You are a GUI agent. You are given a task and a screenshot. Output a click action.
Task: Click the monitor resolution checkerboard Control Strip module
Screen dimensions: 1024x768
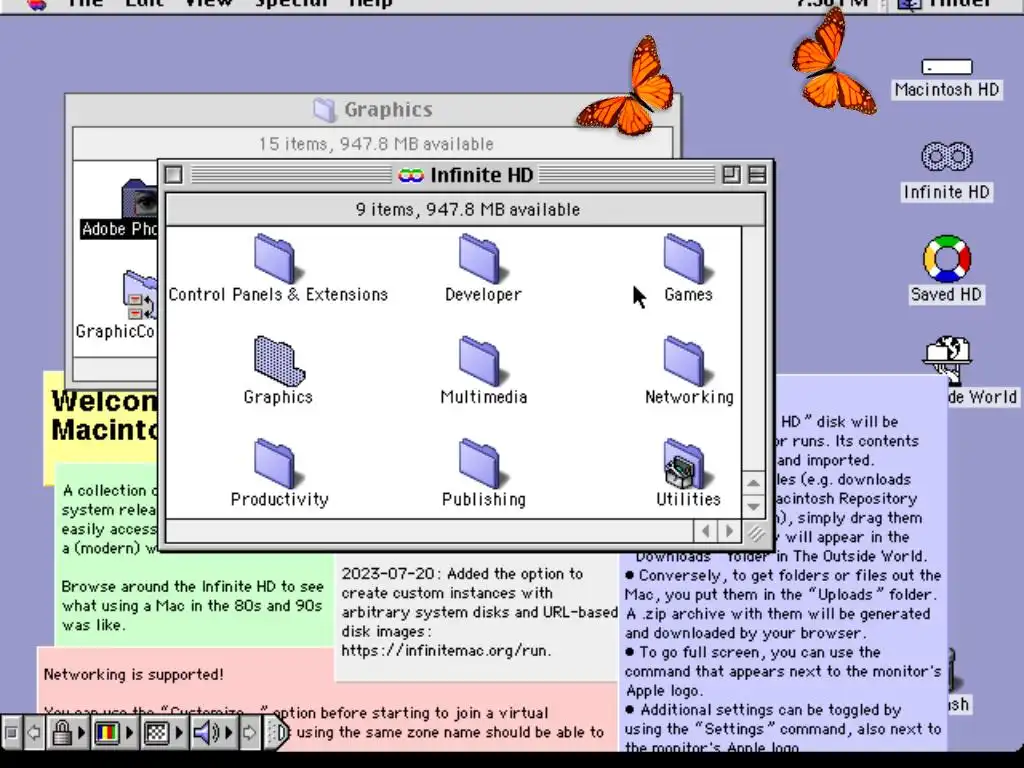[156, 733]
